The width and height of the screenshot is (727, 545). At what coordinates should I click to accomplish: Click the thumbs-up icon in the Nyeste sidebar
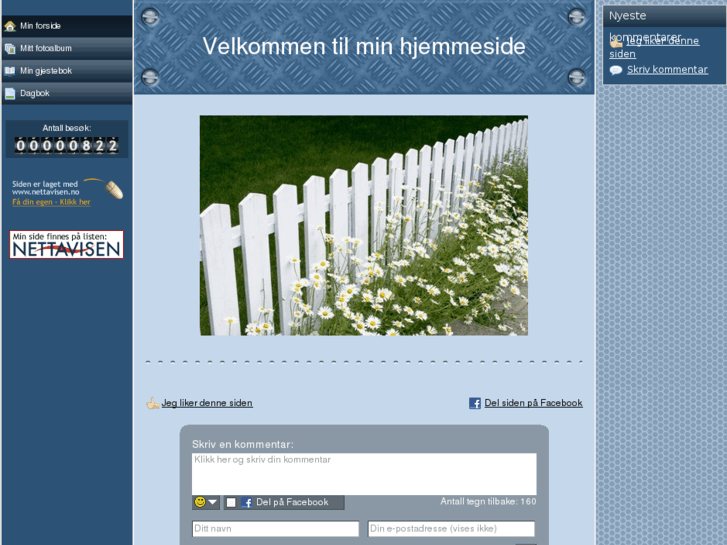[x=616, y=42]
